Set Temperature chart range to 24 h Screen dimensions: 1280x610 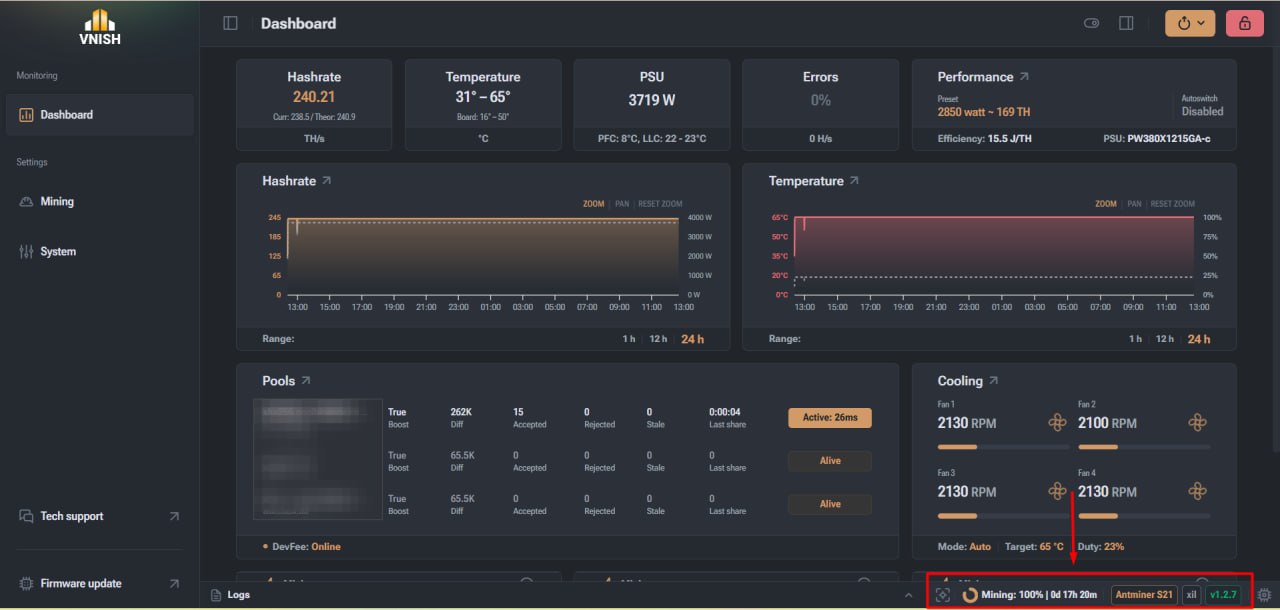coord(1198,339)
